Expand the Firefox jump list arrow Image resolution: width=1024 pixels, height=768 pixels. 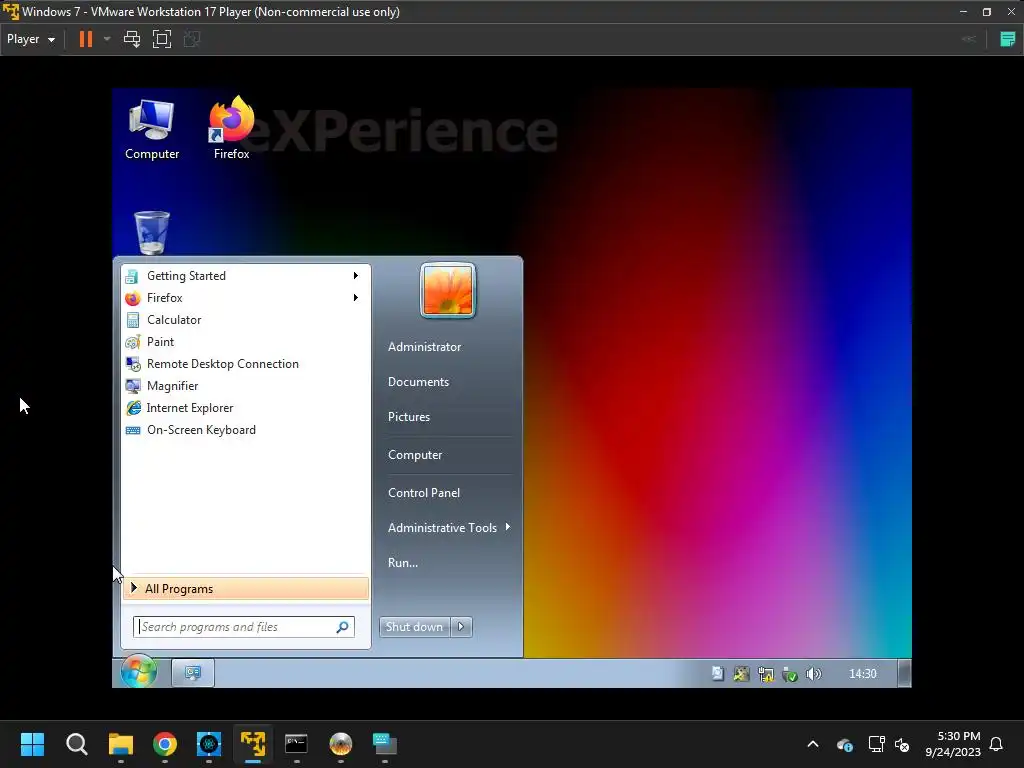click(356, 298)
